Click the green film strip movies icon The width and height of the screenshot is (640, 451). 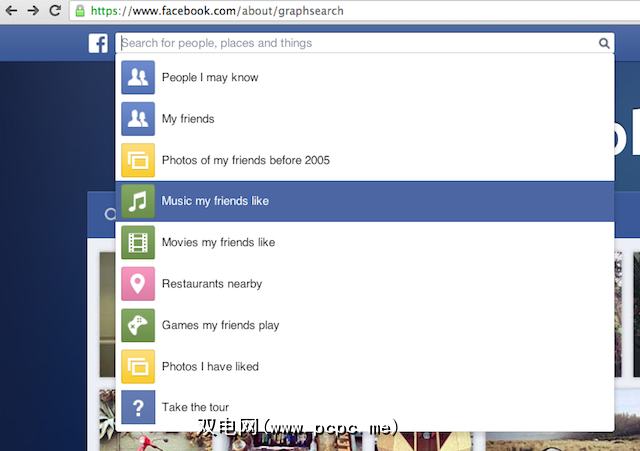[x=138, y=242]
